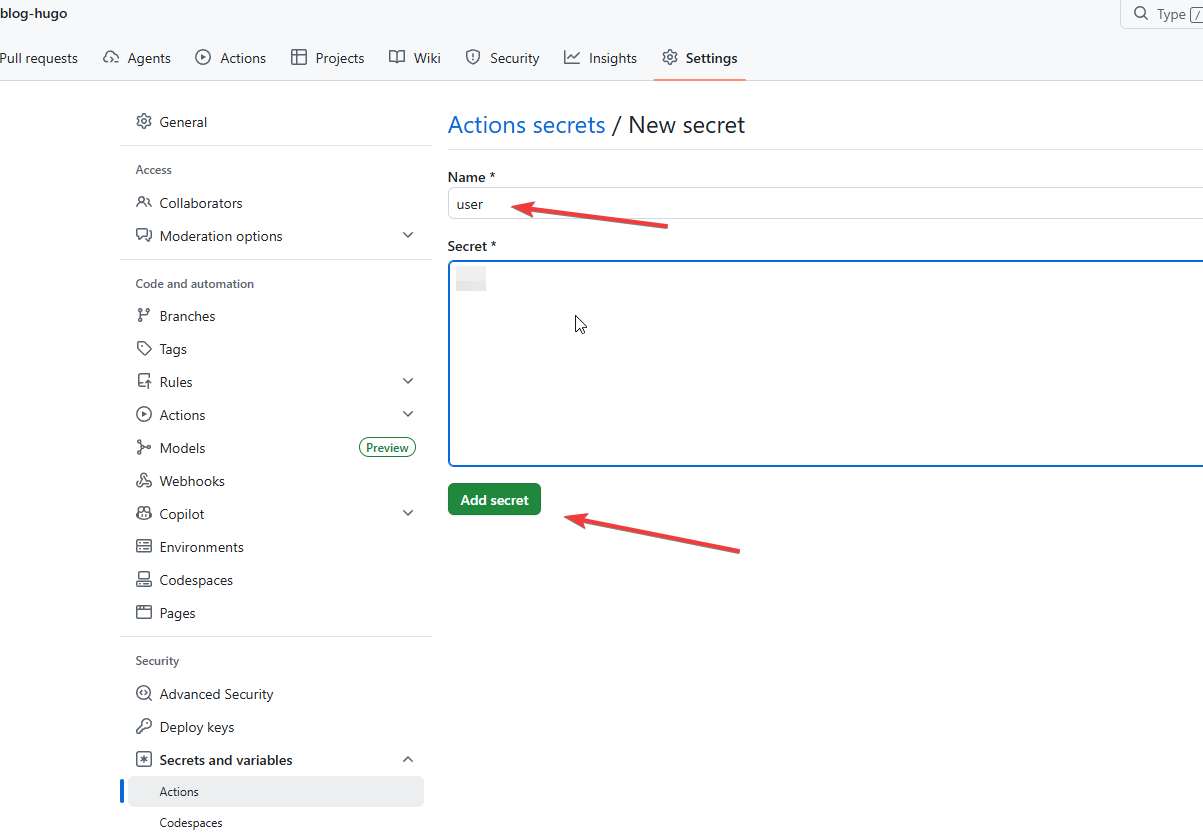Image resolution: width=1203 pixels, height=840 pixels.
Task: Click the Environments icon in sidebar
Action: pyautogui.click(x=143, y=547)
